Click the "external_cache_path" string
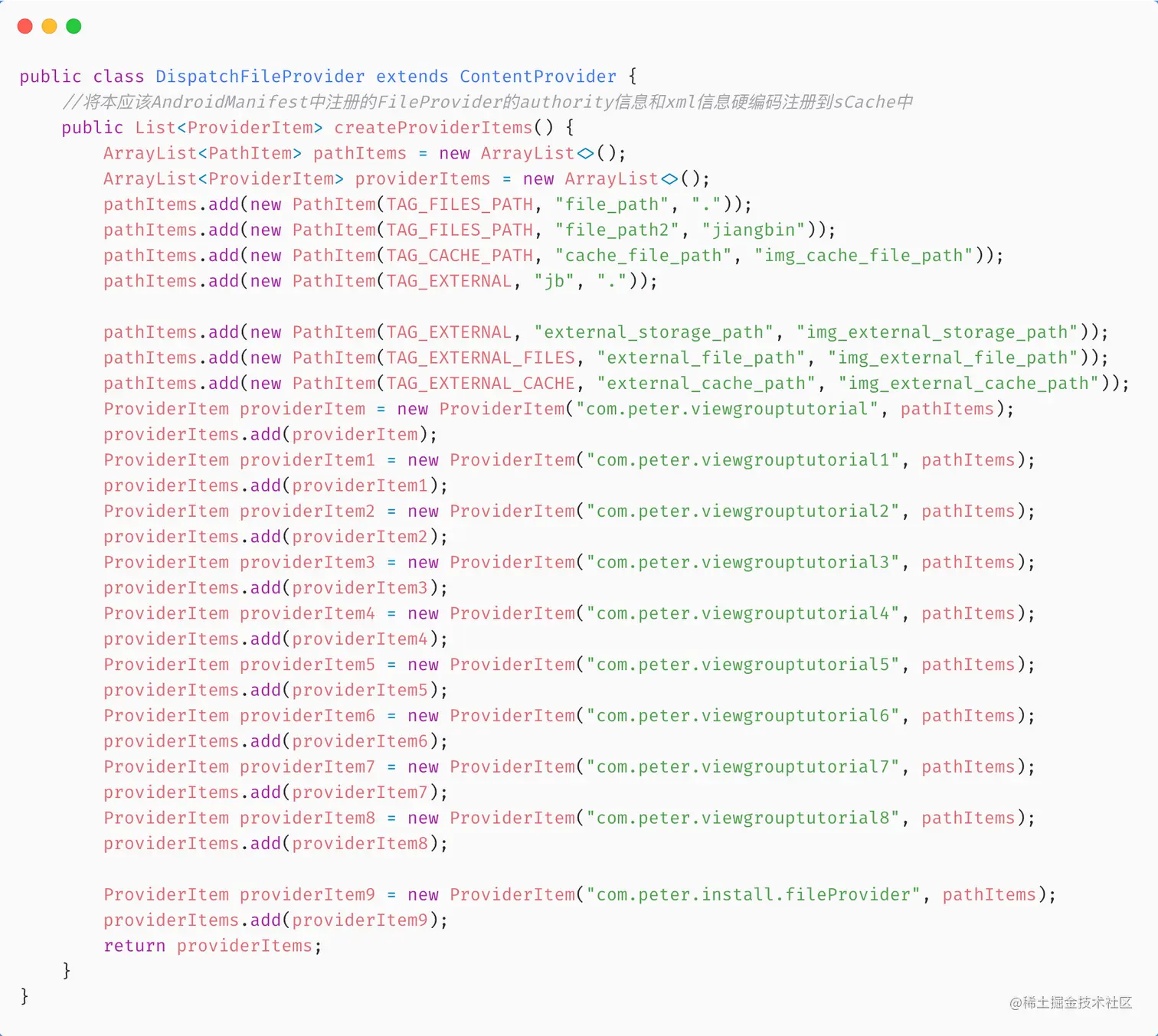 pyautogui.click(x=706, y=384)
